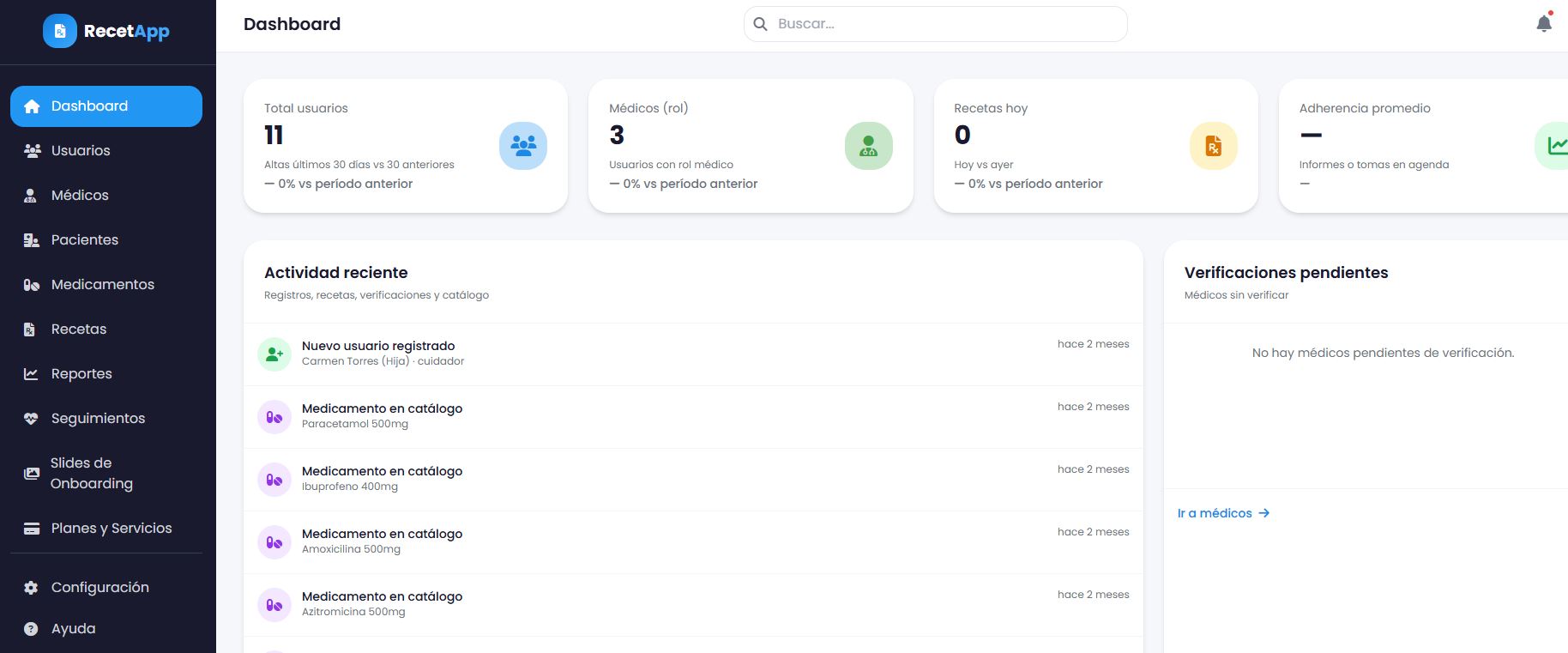Click the Usuarios group icon in sidebar
The width and height of the screenshot is (1568, 653).
[x=32, y=151]
